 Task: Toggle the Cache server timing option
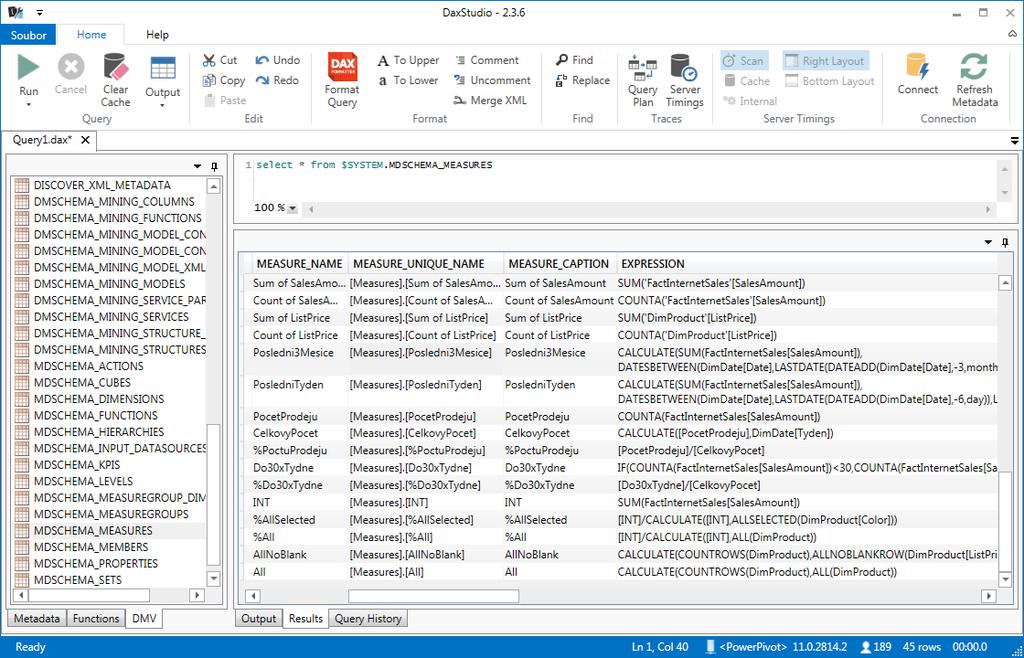click(x=746, y=81)
